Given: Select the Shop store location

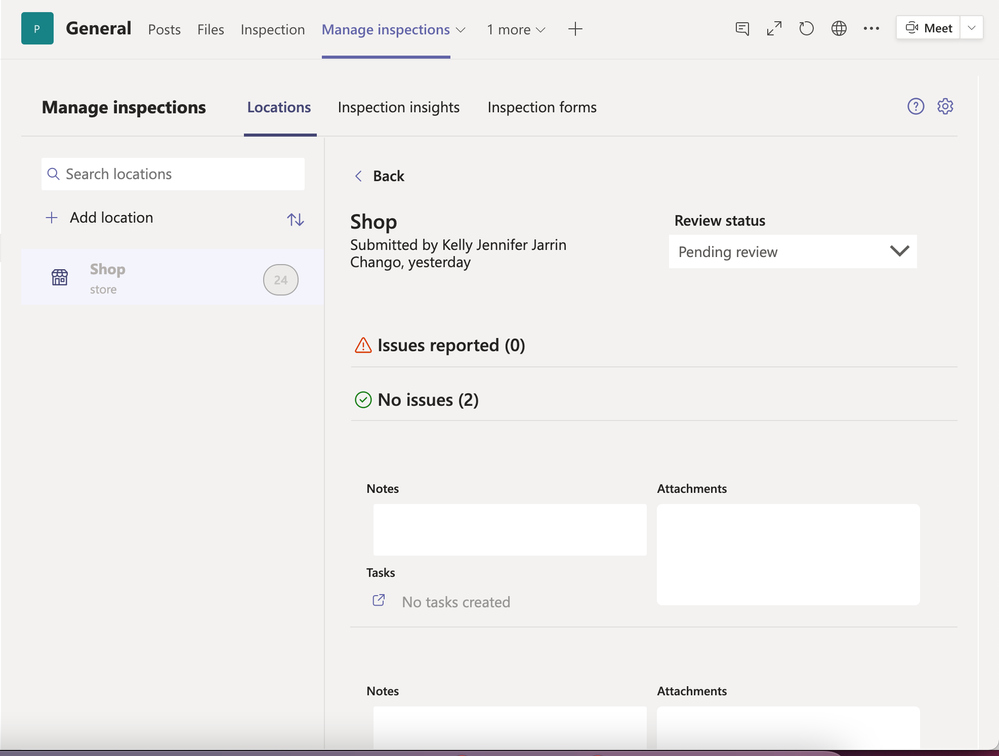Looking at the screenshot, I should [172, 278].
